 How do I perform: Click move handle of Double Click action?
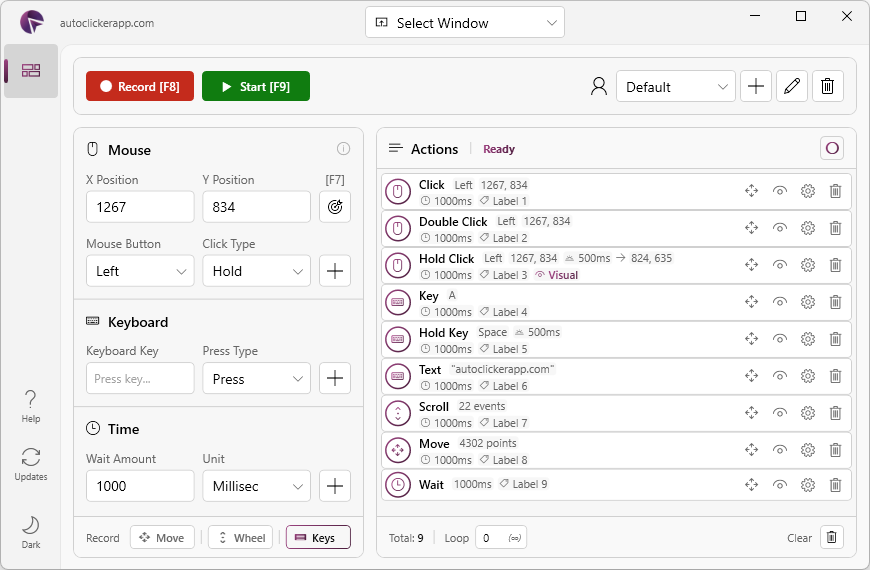[751, 228]
